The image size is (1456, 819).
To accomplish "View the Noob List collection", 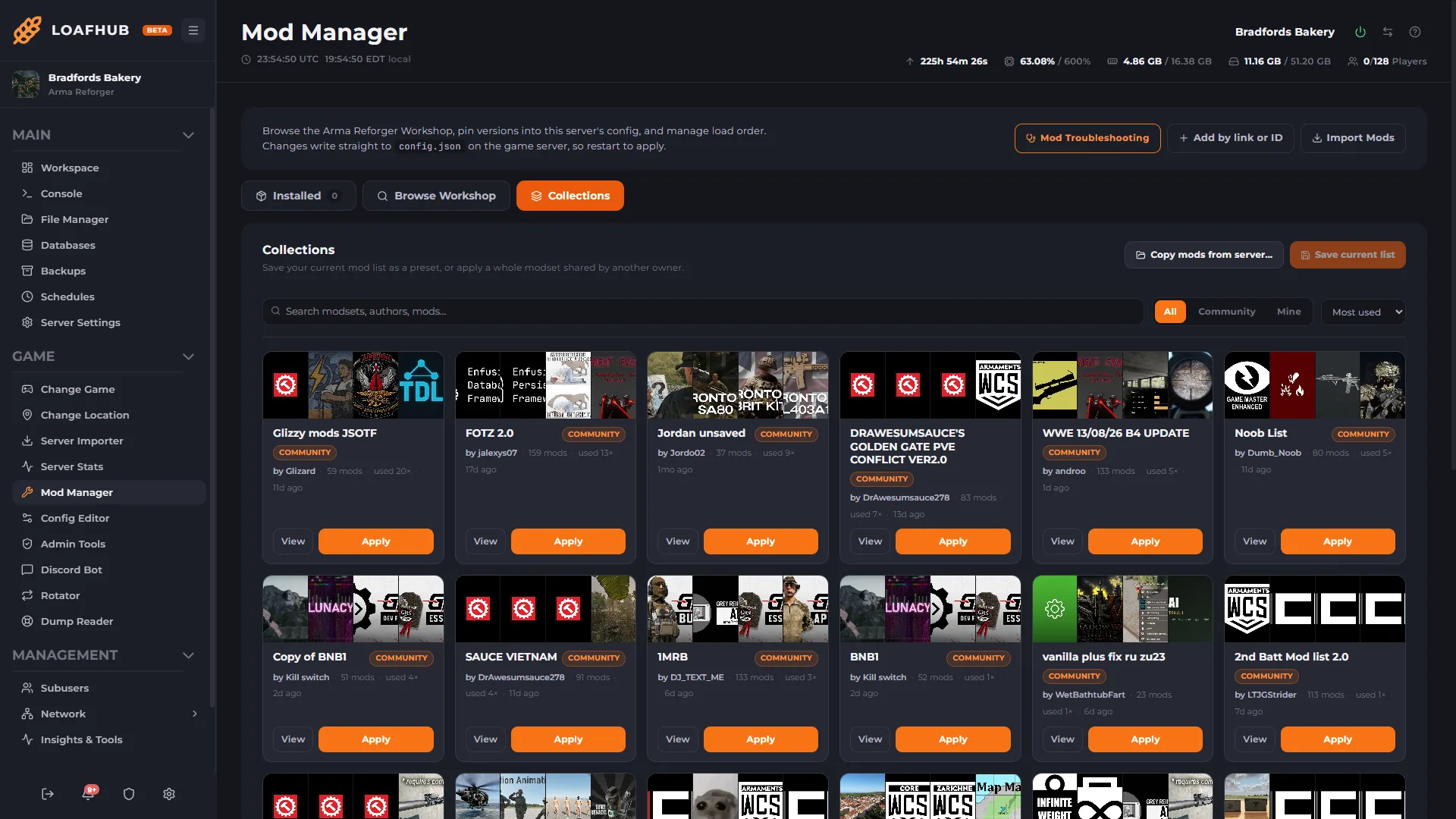I will pyautogui.click(x=1255, y=541).
